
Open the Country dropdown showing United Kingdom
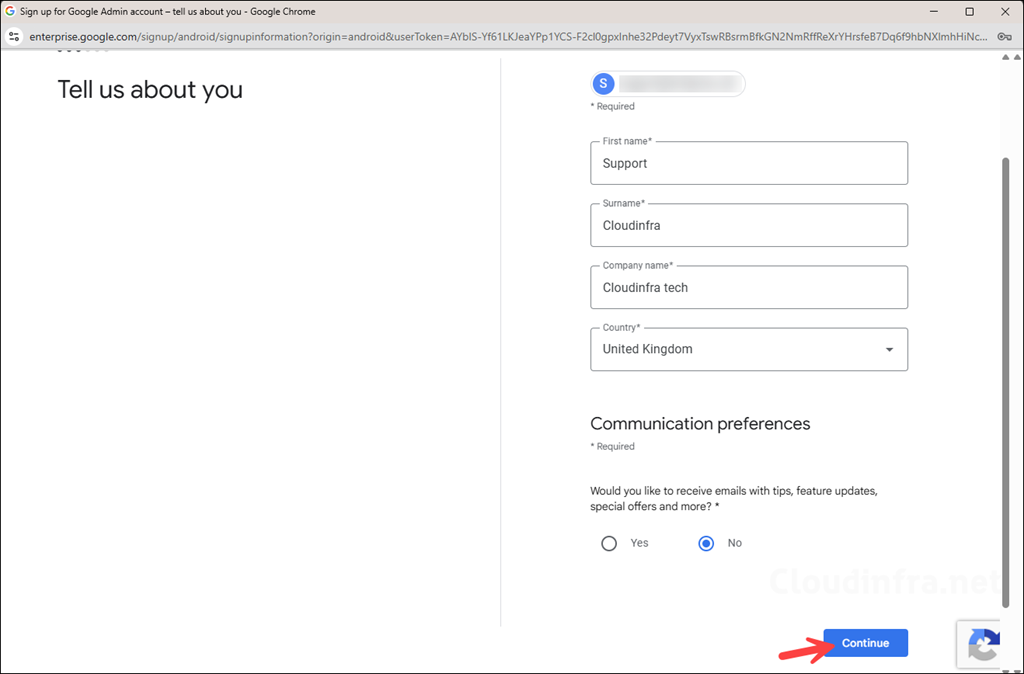749,349
